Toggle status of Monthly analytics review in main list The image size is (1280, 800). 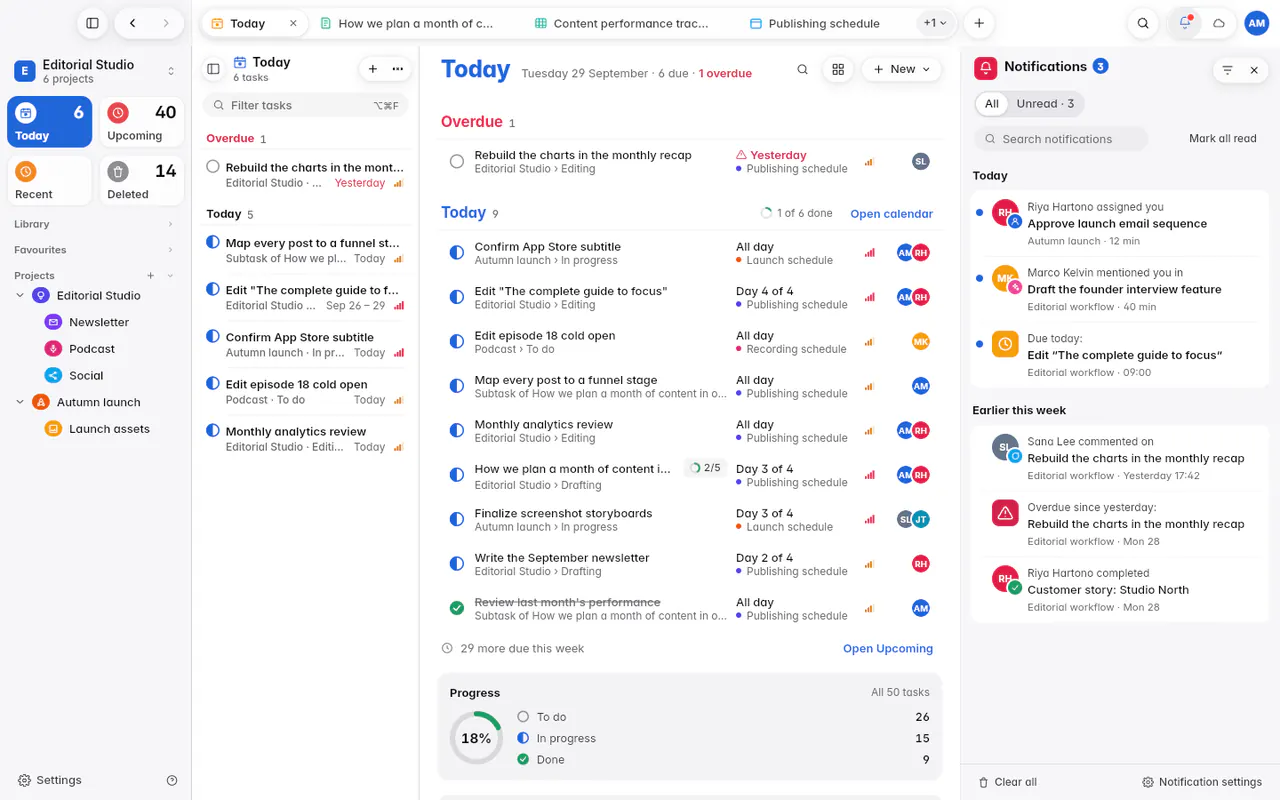457,430
